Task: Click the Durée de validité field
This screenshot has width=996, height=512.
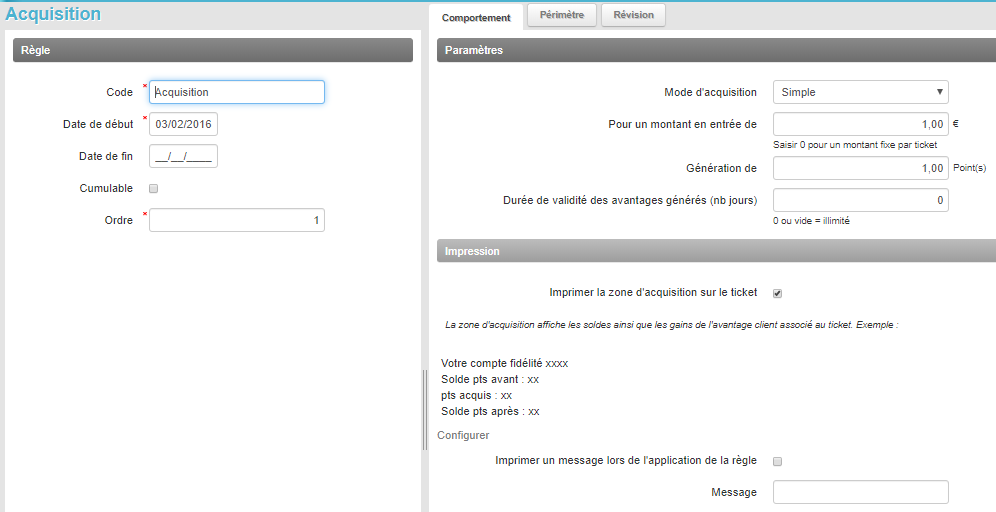Action: pos(860,200)
